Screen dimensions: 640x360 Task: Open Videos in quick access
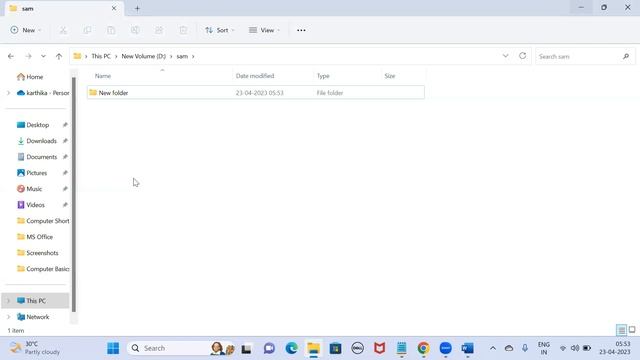tap(31, 205)
